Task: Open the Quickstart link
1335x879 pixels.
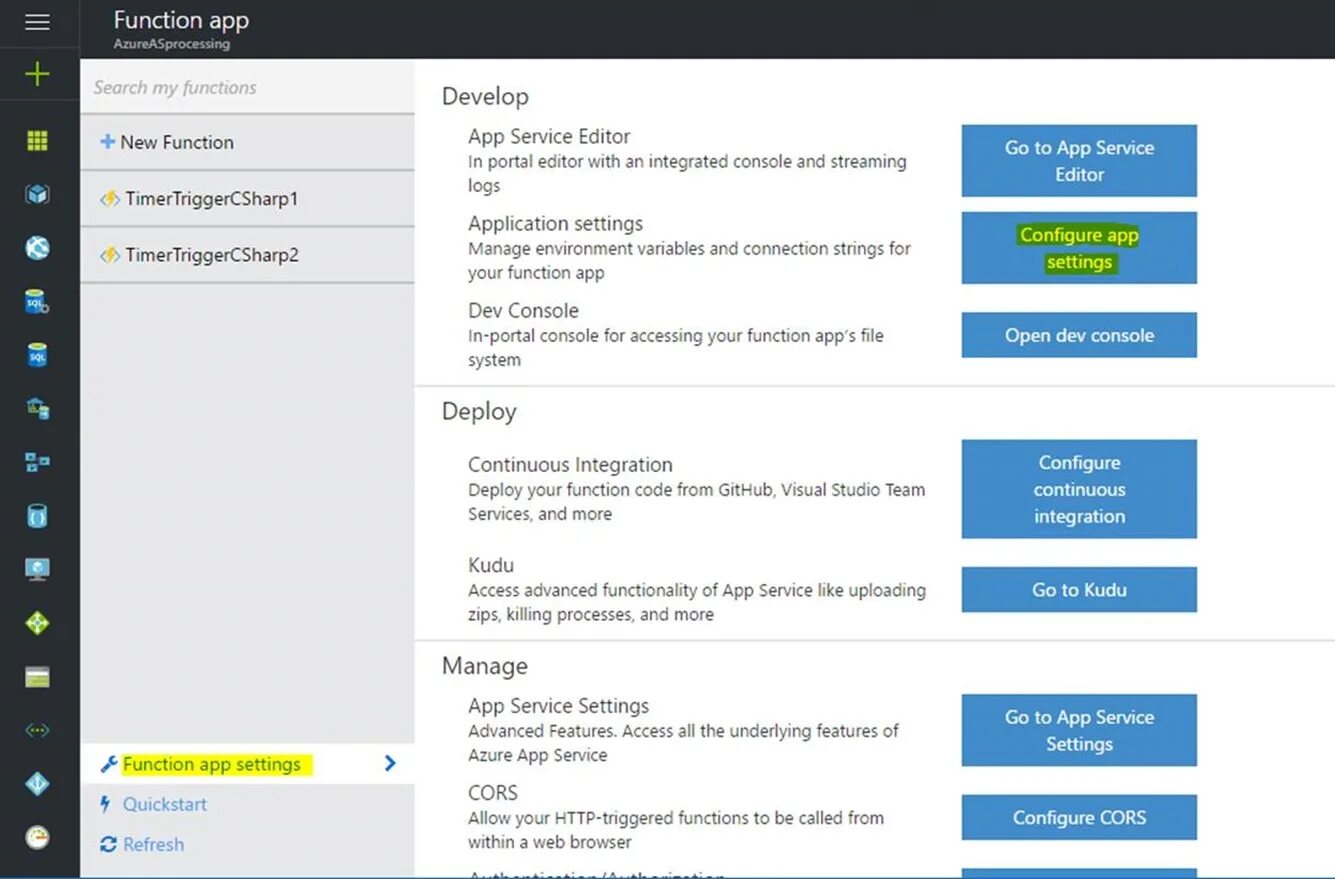Action: click(164, 805)
